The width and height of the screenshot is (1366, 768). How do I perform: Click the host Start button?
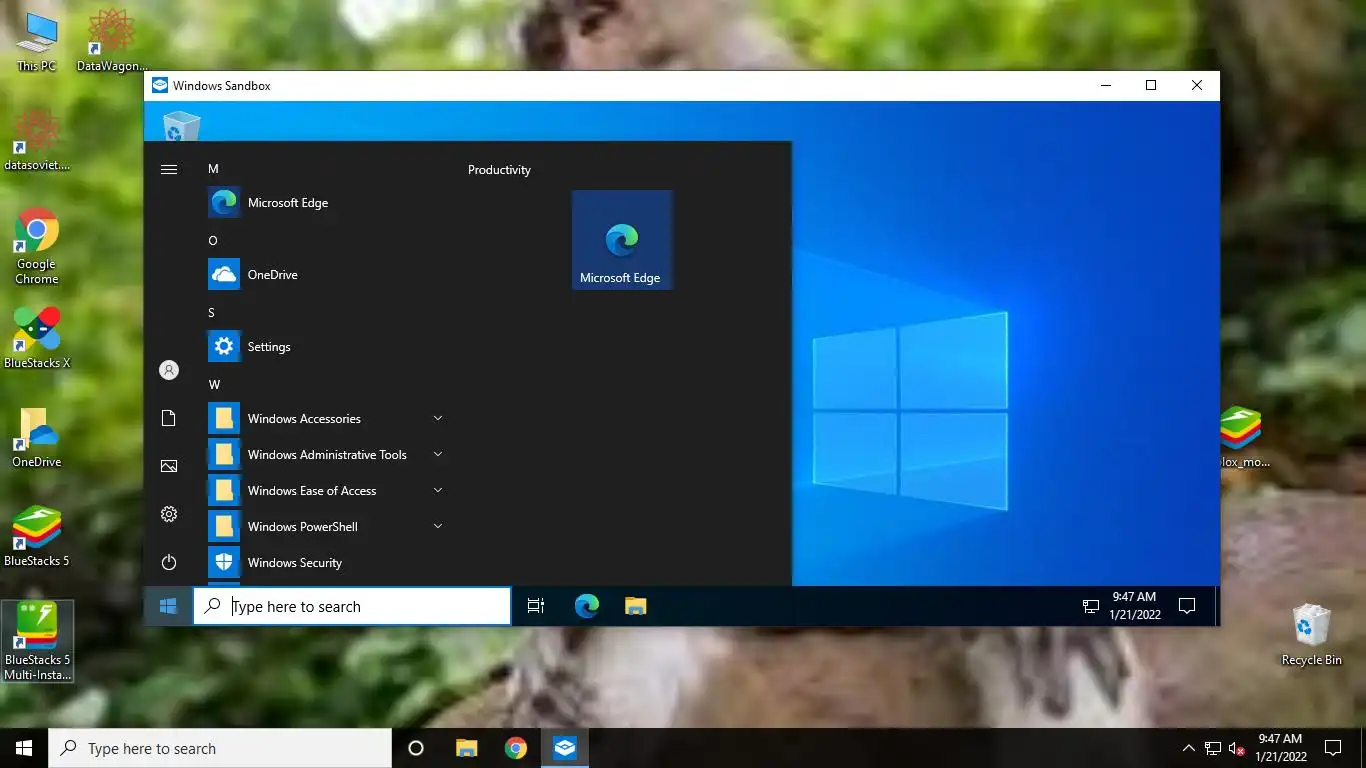[x=24, y=748]
